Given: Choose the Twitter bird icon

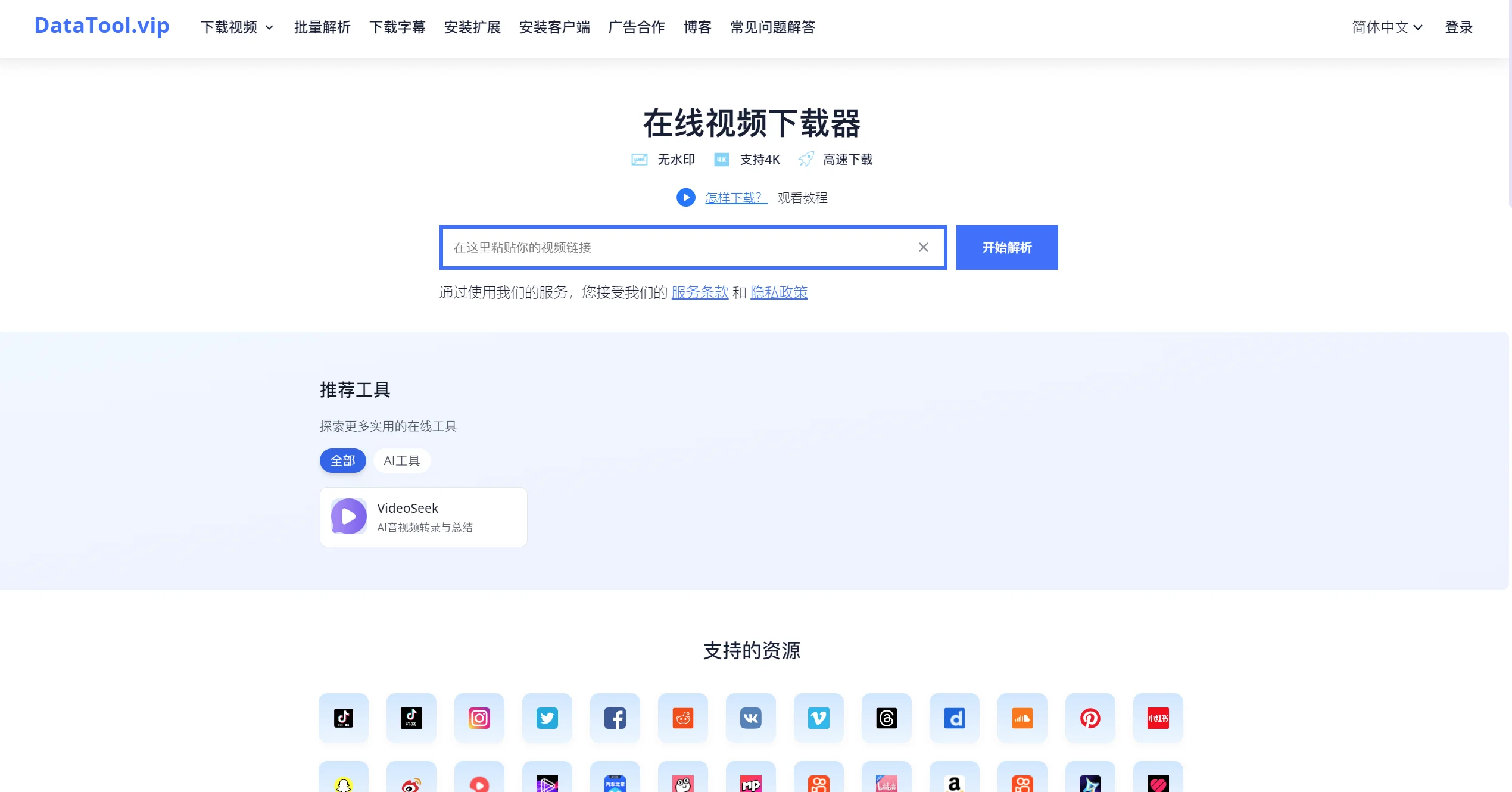Looking at the screenshot, I should [547, 718].
